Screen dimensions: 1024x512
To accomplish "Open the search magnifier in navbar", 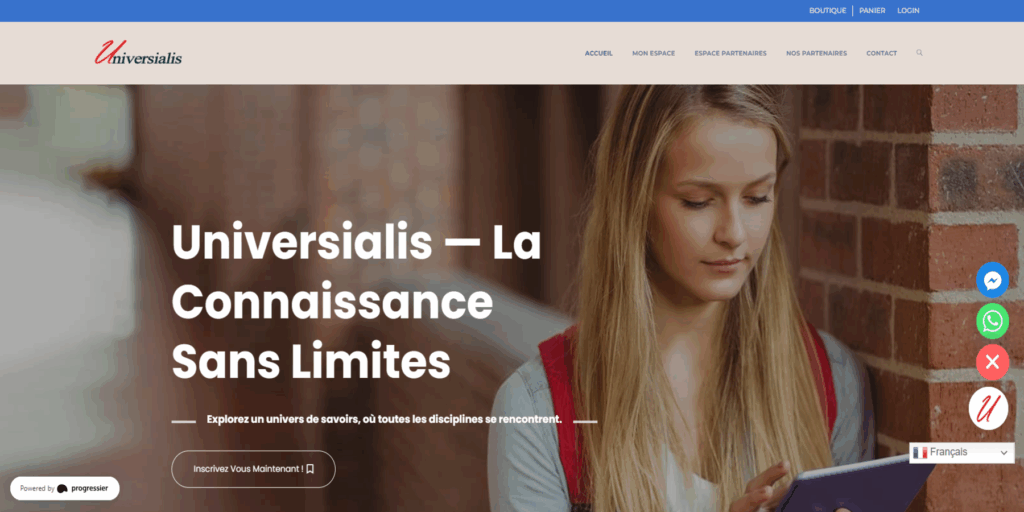I will tap(920, 53).
